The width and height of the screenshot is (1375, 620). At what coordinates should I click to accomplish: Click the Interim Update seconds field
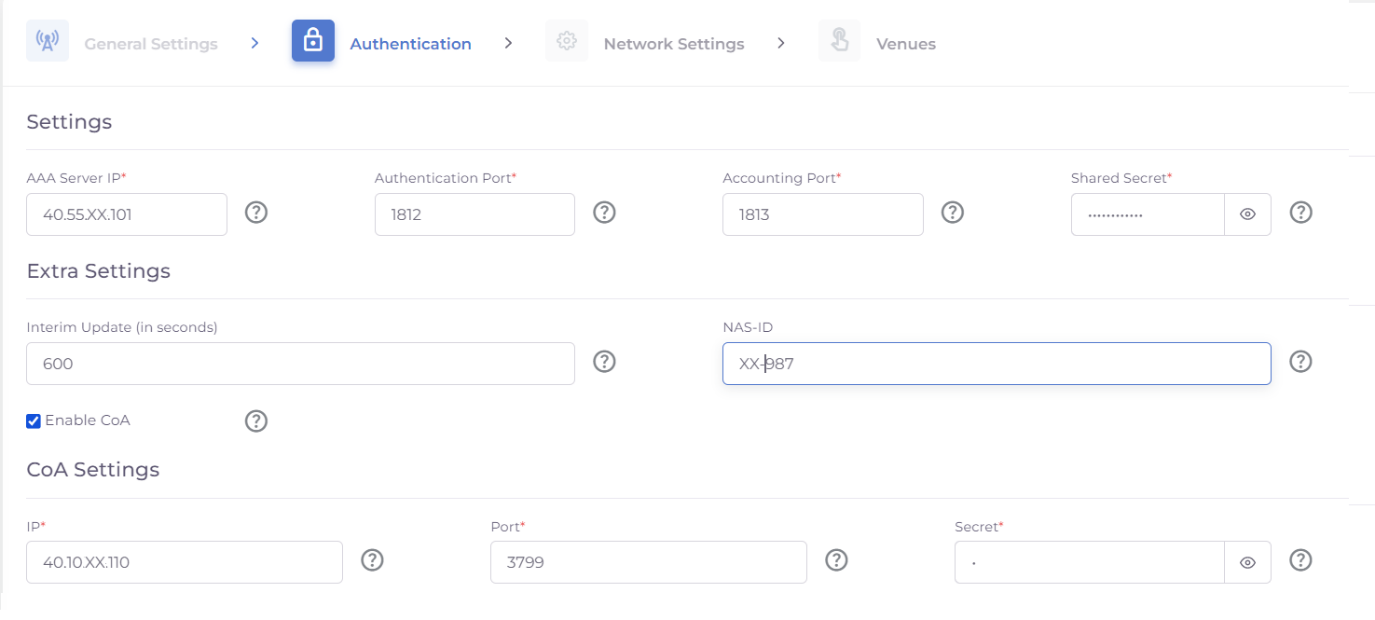pos(300,364)
